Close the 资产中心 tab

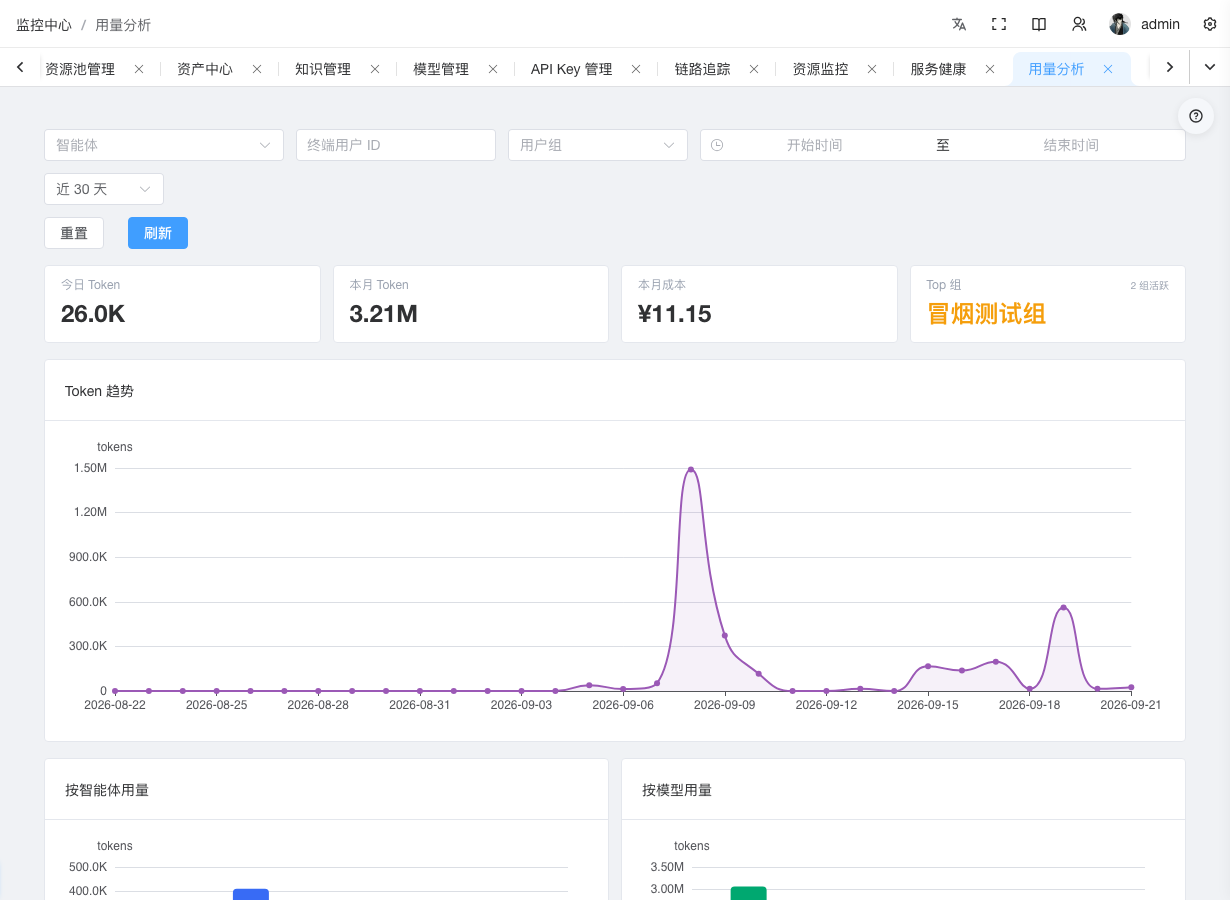tap(257, 69)
